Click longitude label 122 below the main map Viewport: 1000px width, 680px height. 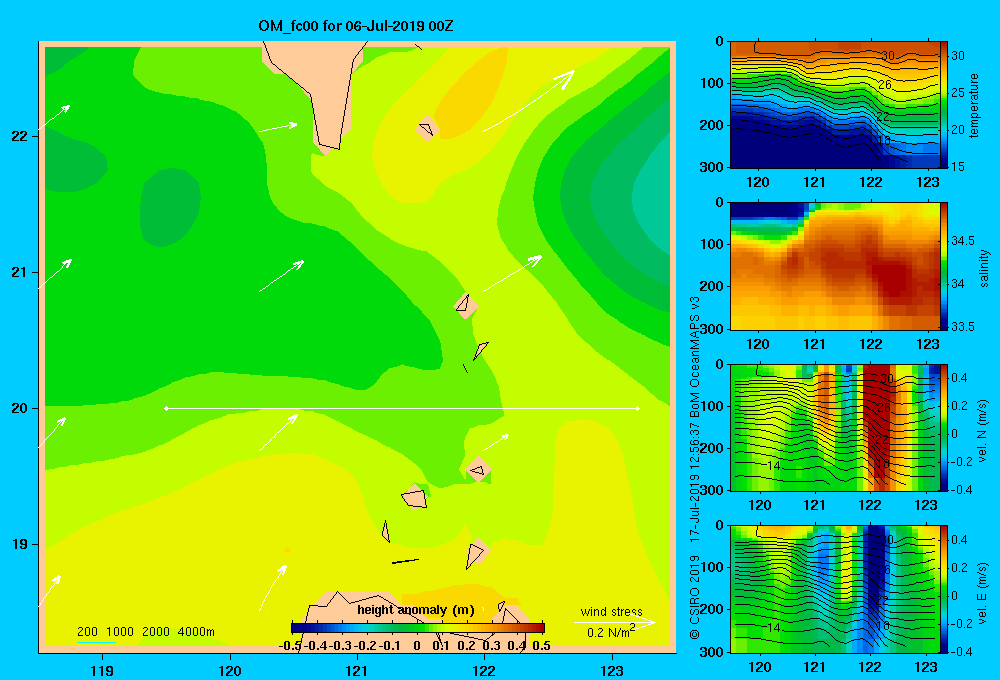coord(484,670)
